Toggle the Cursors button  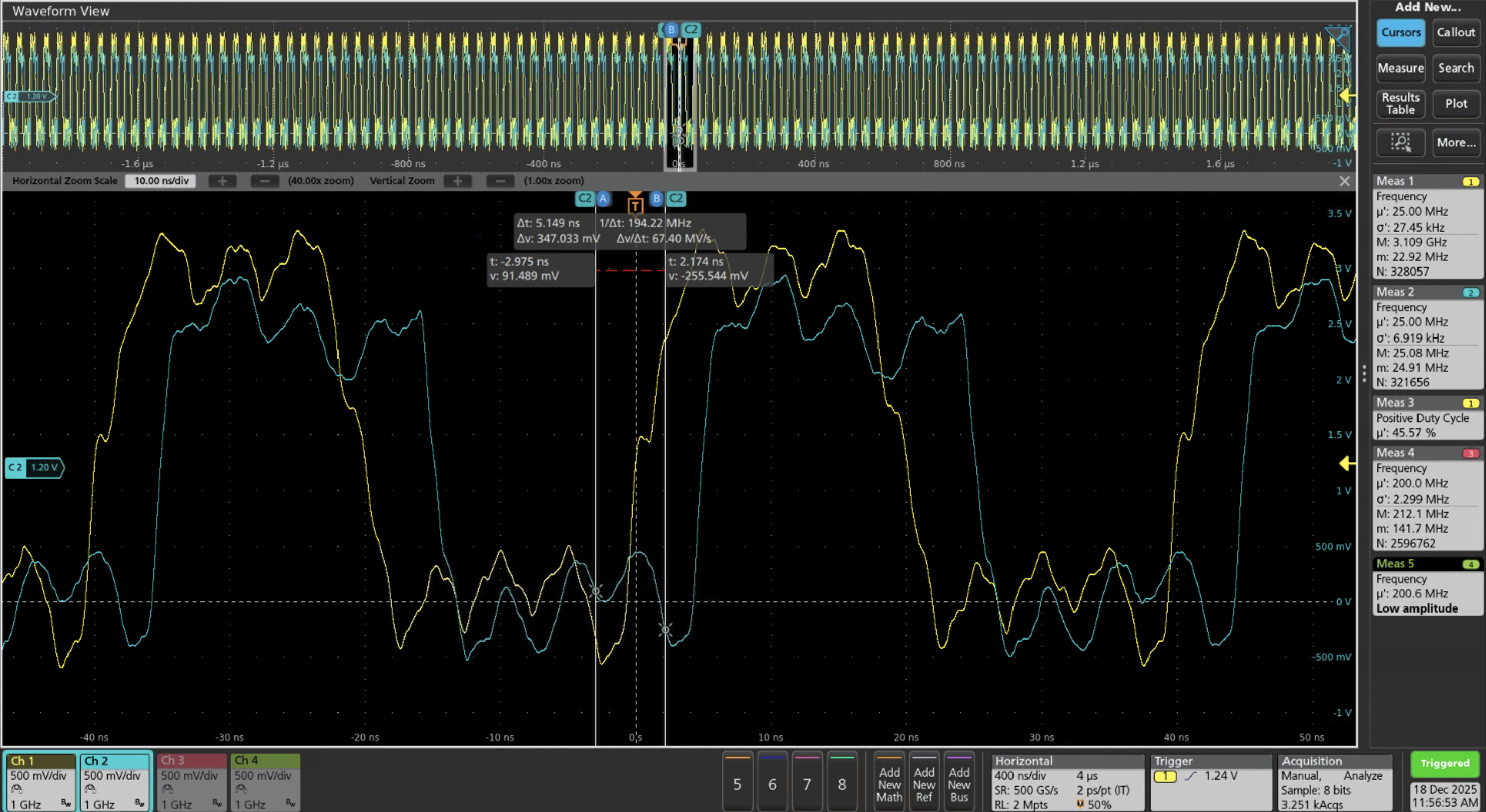[x=1400, y=32]
